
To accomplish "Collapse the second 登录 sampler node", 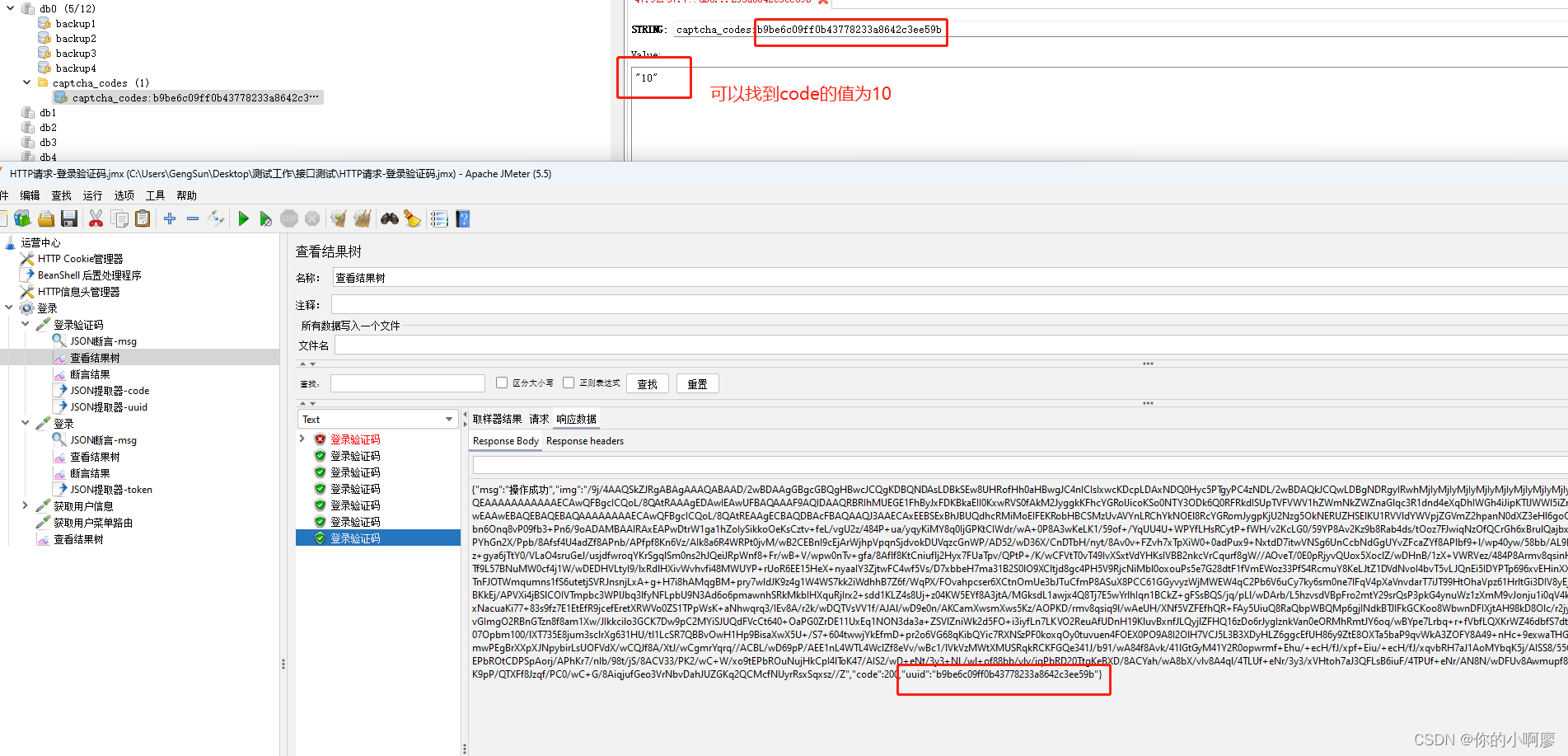I will click(26, 423).
